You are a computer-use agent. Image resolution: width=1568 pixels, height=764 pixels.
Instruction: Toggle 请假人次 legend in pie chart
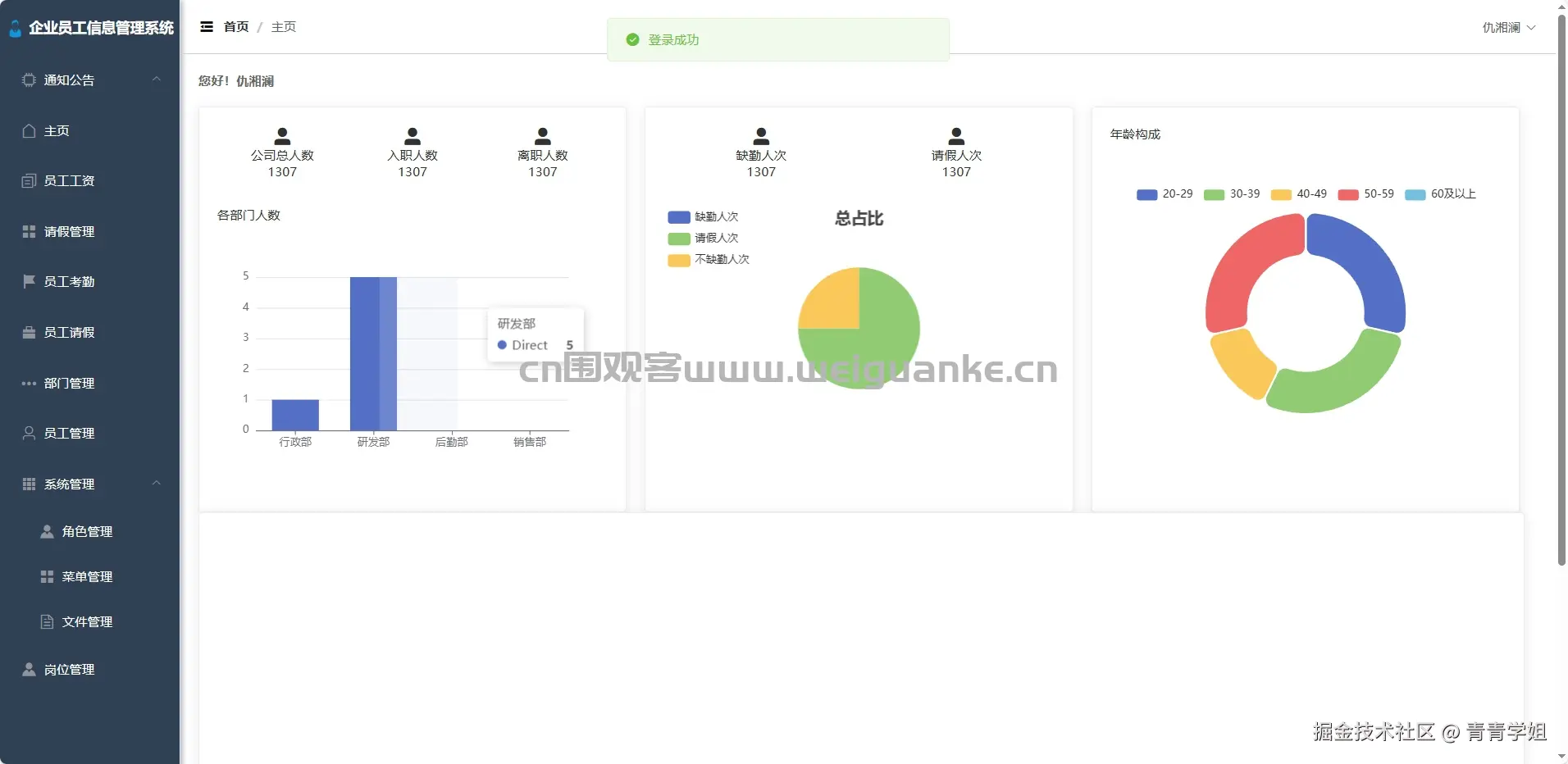(x=704, y=239)
